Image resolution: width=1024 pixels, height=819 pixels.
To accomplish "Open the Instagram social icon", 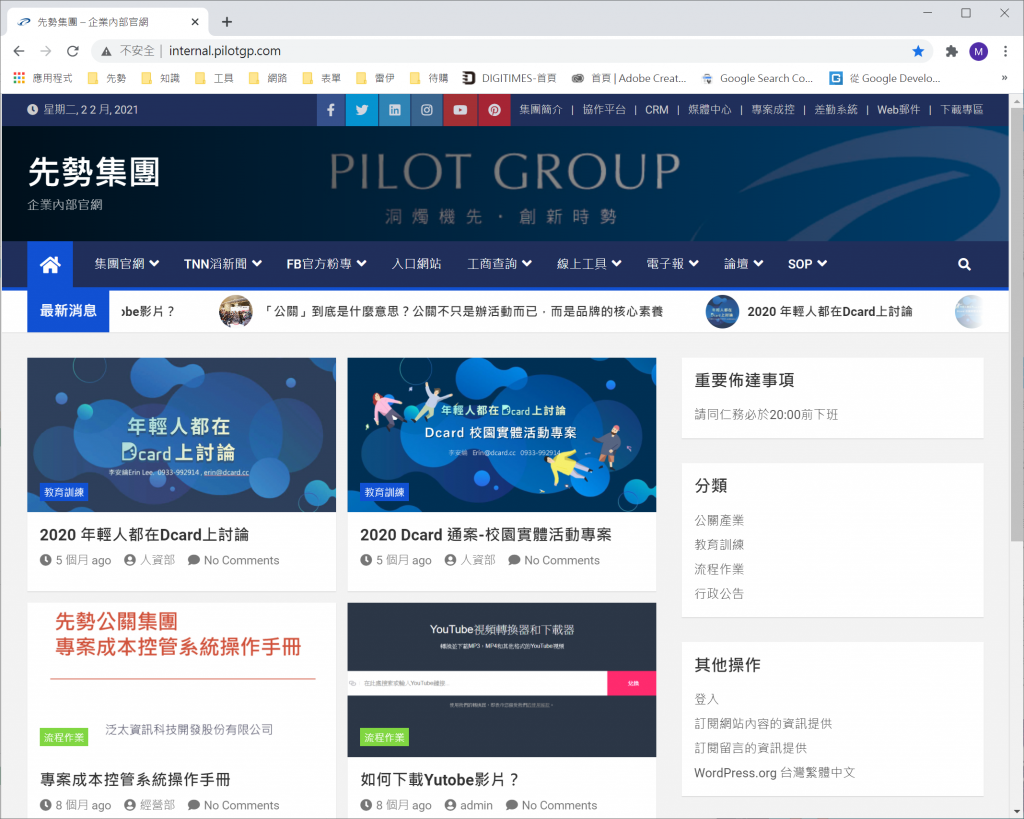I will coord(426,110).
